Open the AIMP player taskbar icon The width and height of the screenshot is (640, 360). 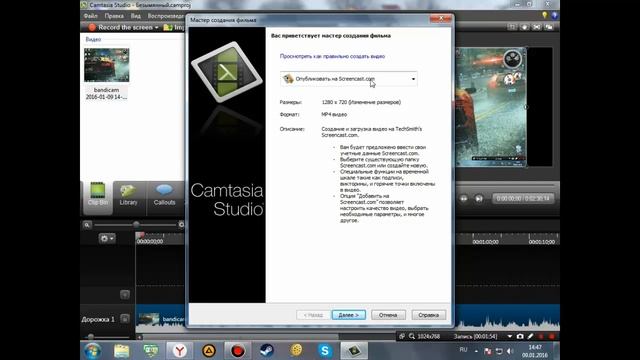(209, 351)
